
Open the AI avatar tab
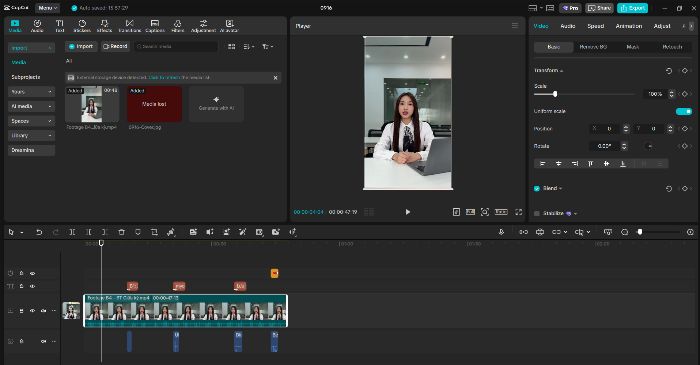pos(229,26)
